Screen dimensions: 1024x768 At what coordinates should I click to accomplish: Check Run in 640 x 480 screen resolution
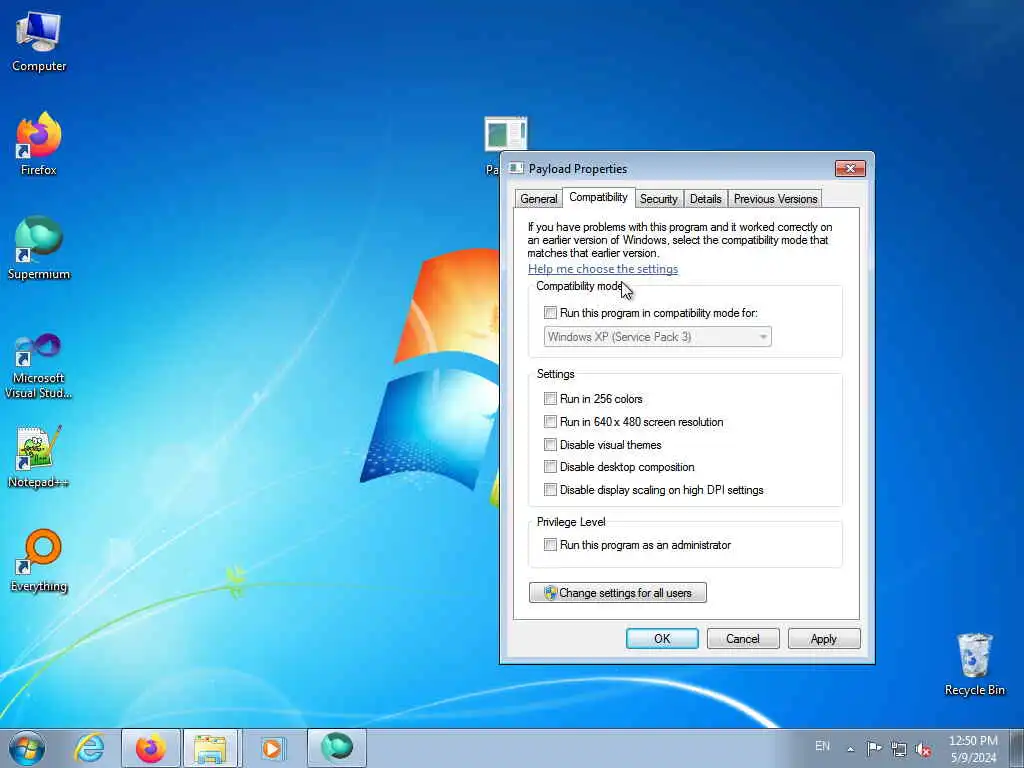[551, 421]
